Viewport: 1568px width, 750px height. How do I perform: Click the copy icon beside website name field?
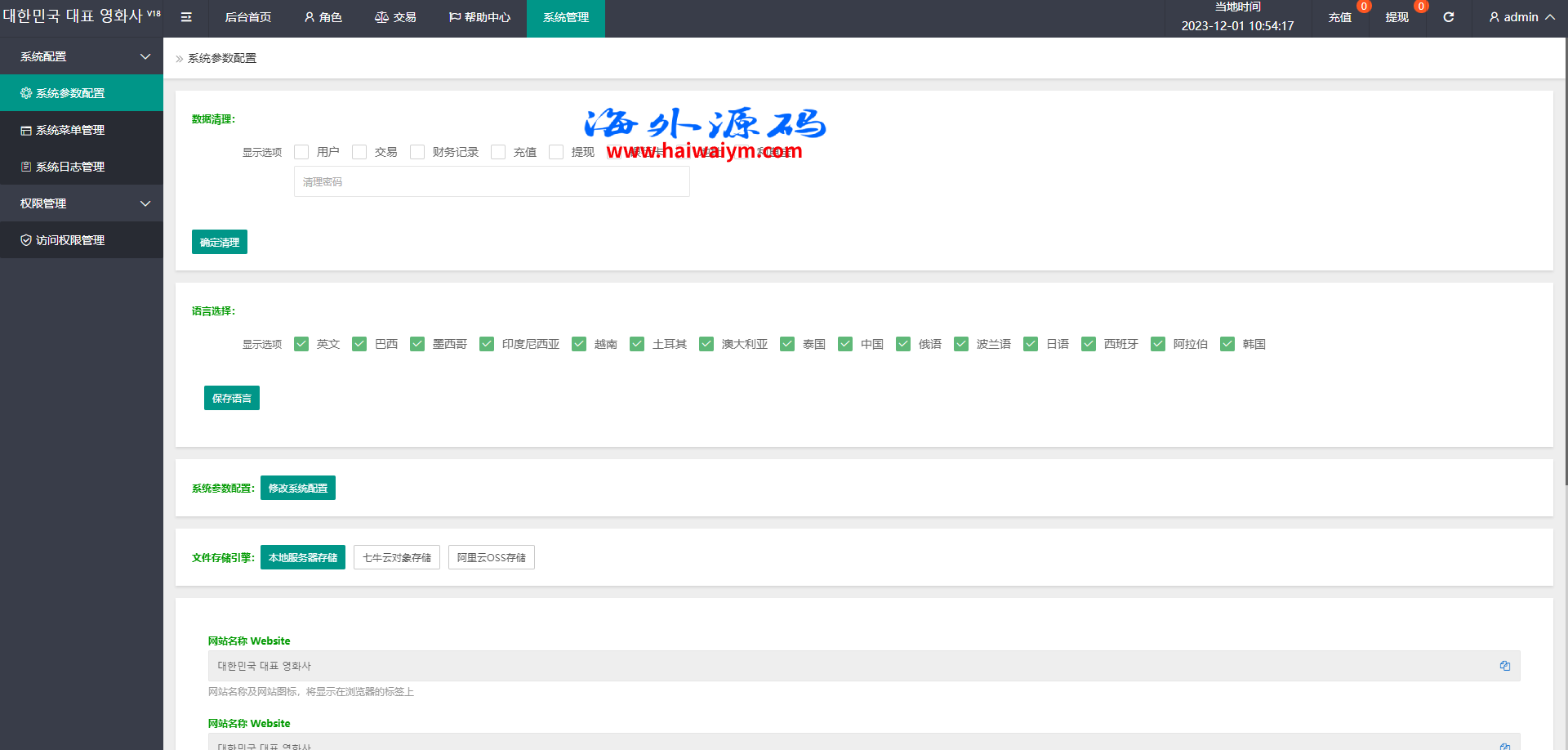(x=1504, y=666)
